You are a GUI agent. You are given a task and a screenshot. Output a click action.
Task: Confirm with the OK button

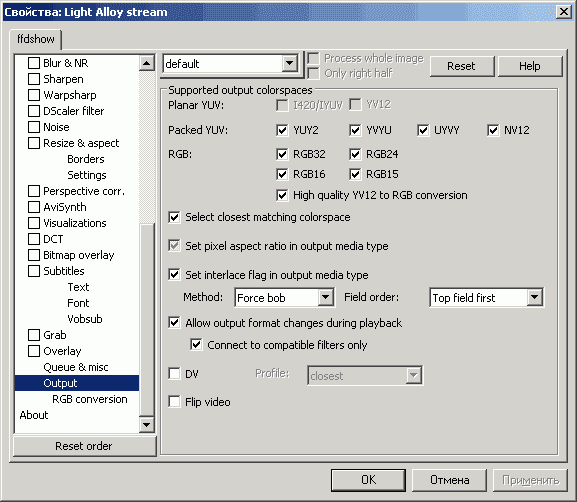tap(368, 480)
